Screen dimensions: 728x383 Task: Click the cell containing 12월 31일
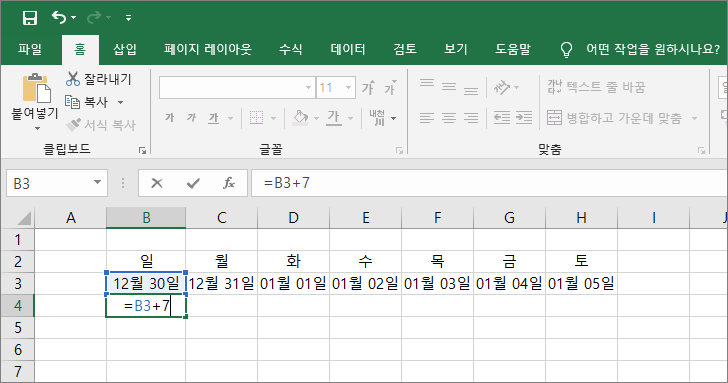[221, 283]
